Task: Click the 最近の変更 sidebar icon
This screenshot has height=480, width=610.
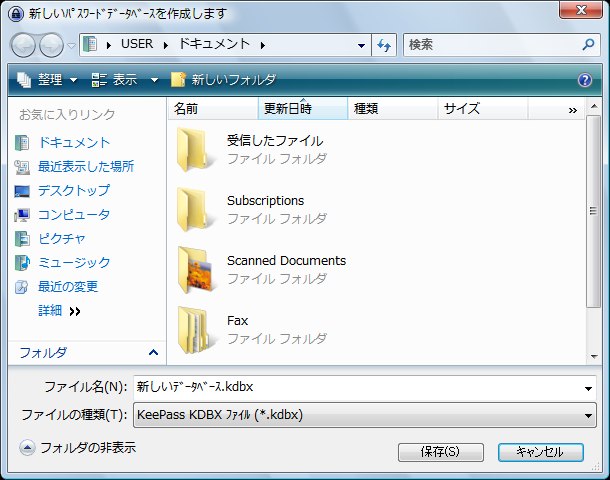Action: 21,287
